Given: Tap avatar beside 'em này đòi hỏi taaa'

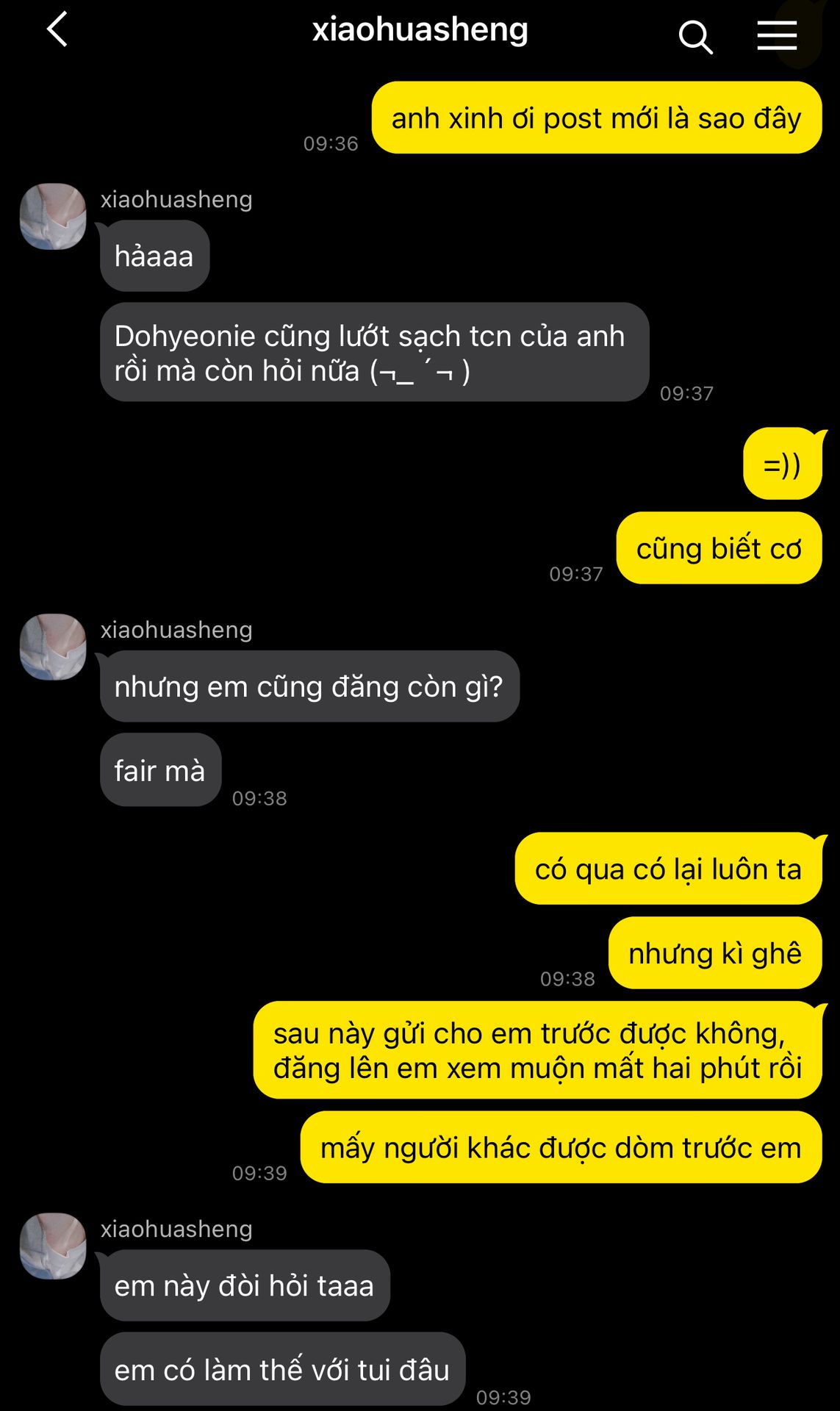Looking at the screenshot, I should click(53, 1246).
